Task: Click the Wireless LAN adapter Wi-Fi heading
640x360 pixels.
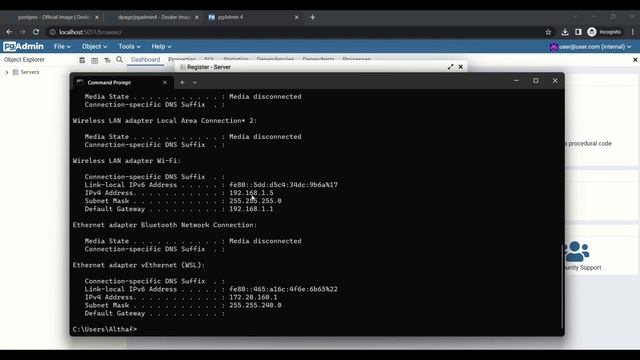Action: click(x=127, y=161)
